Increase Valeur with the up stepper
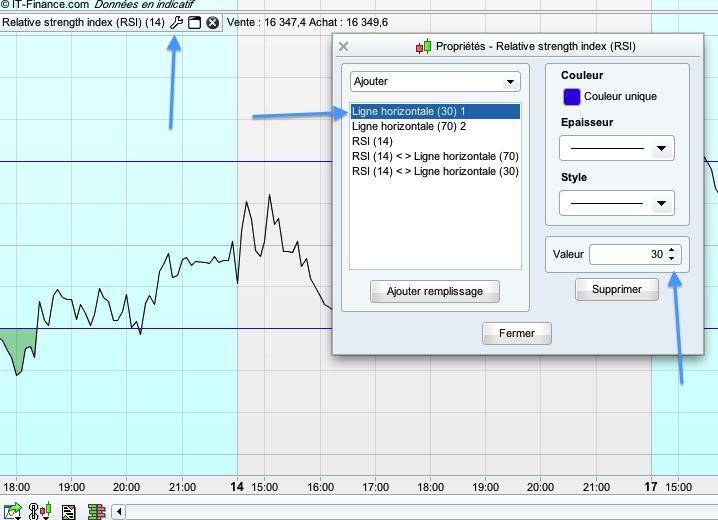The height and width of the screenshot is (520, 718). 672,250
